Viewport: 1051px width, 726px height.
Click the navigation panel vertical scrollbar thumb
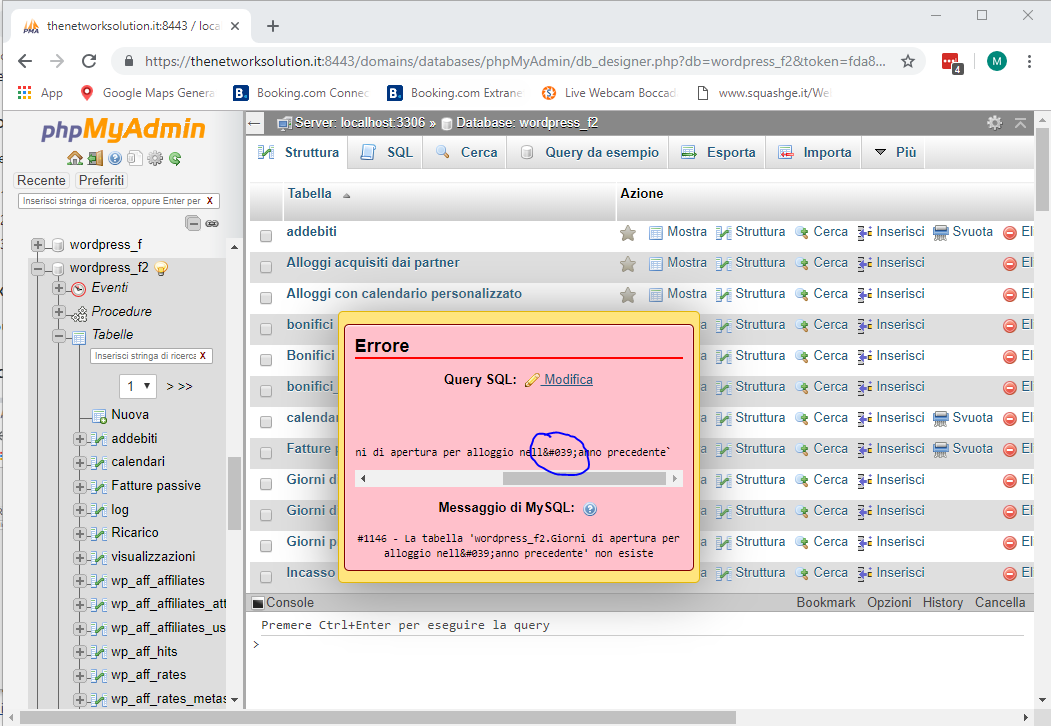(234, 493)
